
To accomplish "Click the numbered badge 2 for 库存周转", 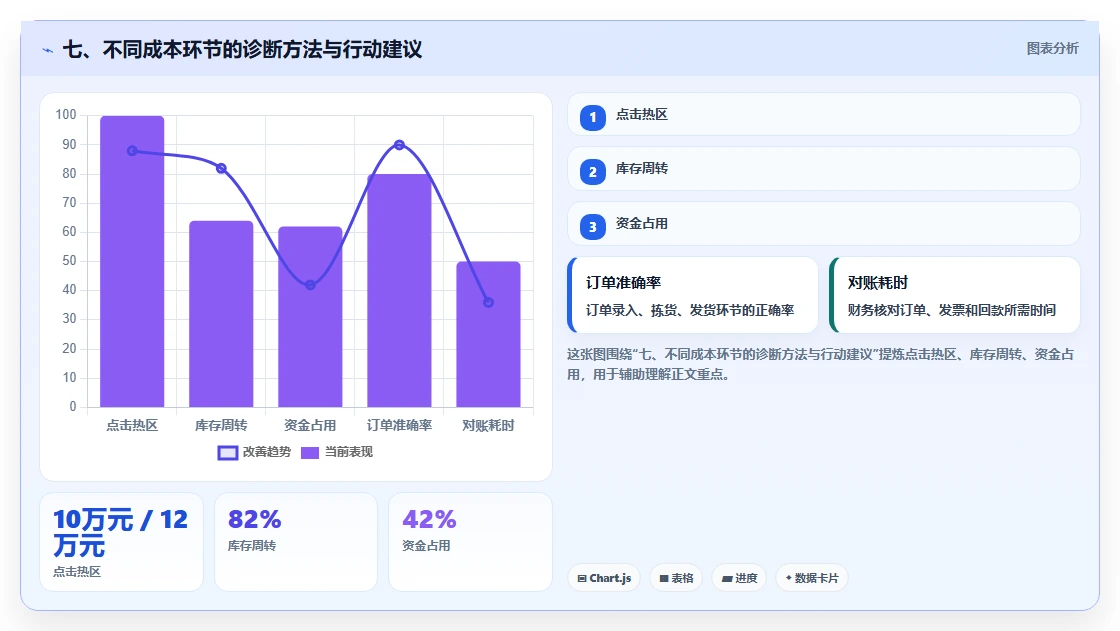I will (x=592, y=172).
